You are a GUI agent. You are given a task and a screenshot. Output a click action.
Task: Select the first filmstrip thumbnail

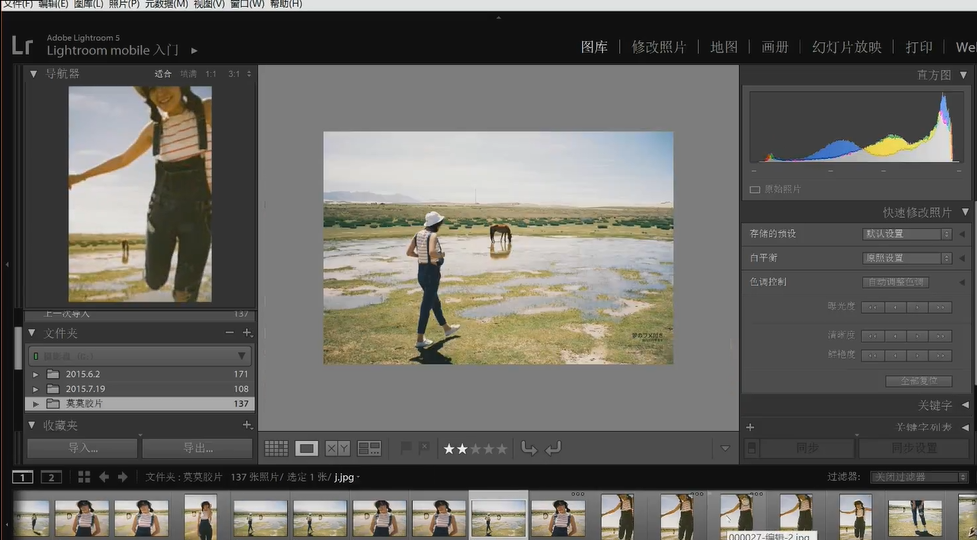(x=31, y=517)
